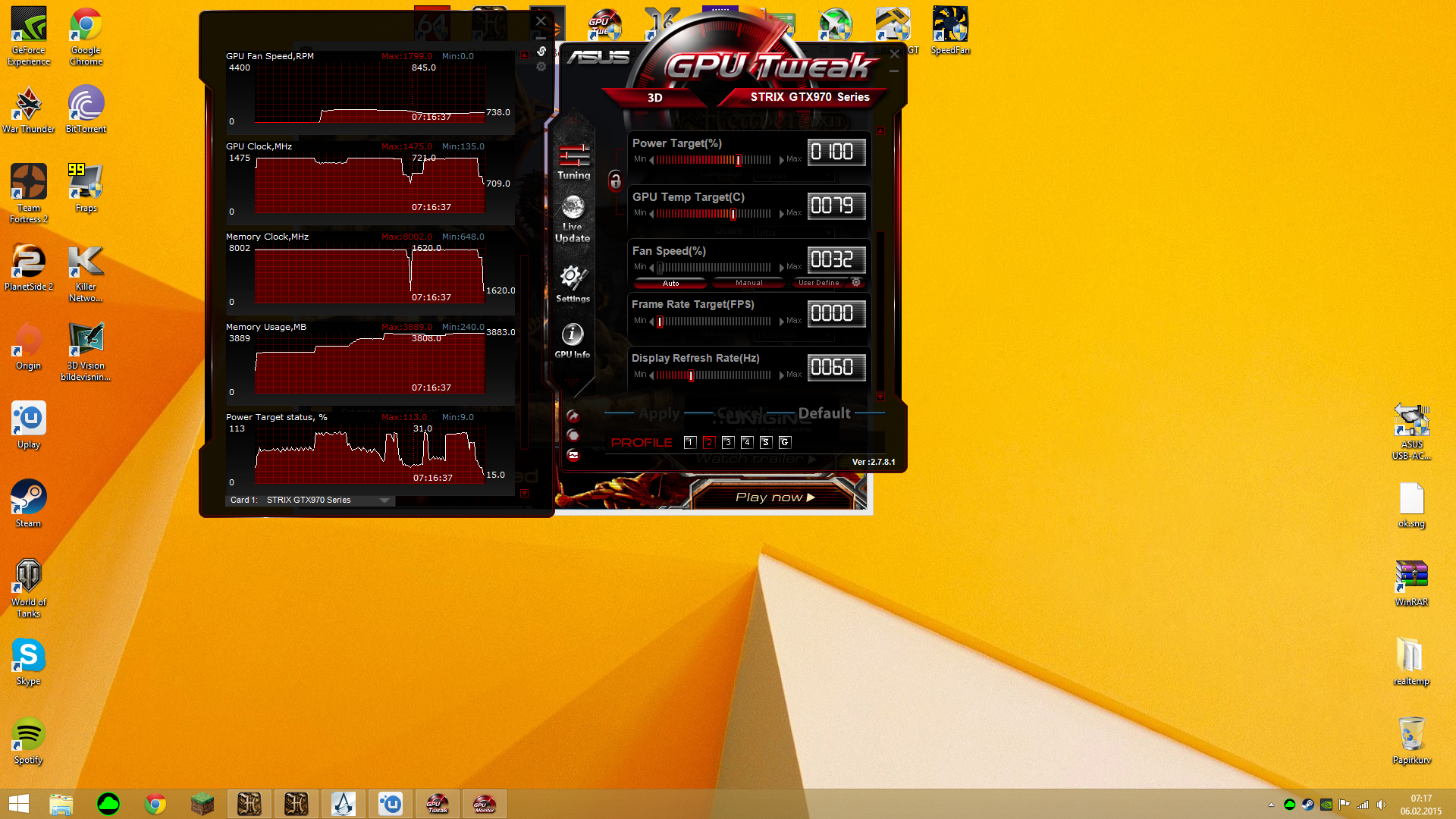This screenshot has height=819, width=1456.
Task: Click the Minecraft block taskbar icon
Action: click(202, 804)
